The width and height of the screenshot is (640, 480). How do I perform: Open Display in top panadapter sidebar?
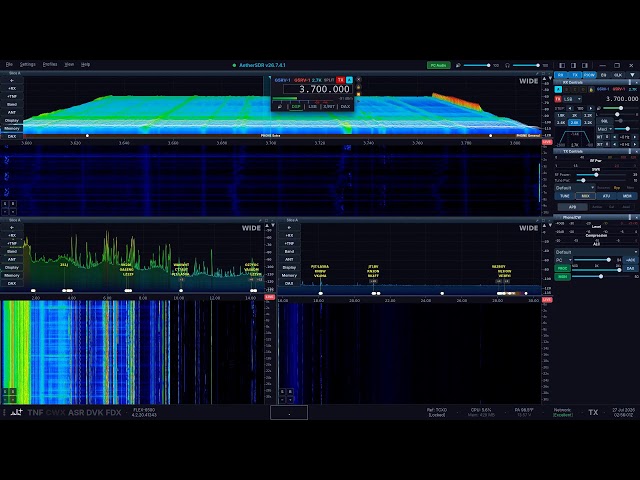[12, 120]
